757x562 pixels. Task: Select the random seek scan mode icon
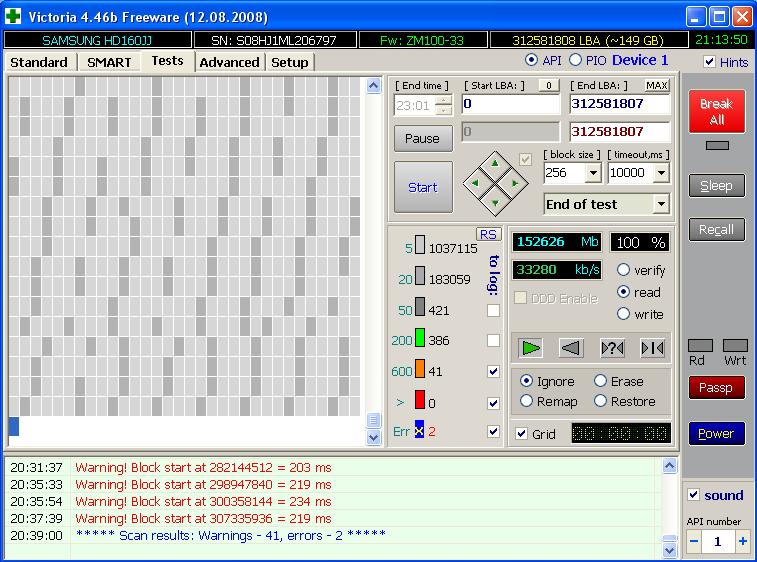point(612,347)
